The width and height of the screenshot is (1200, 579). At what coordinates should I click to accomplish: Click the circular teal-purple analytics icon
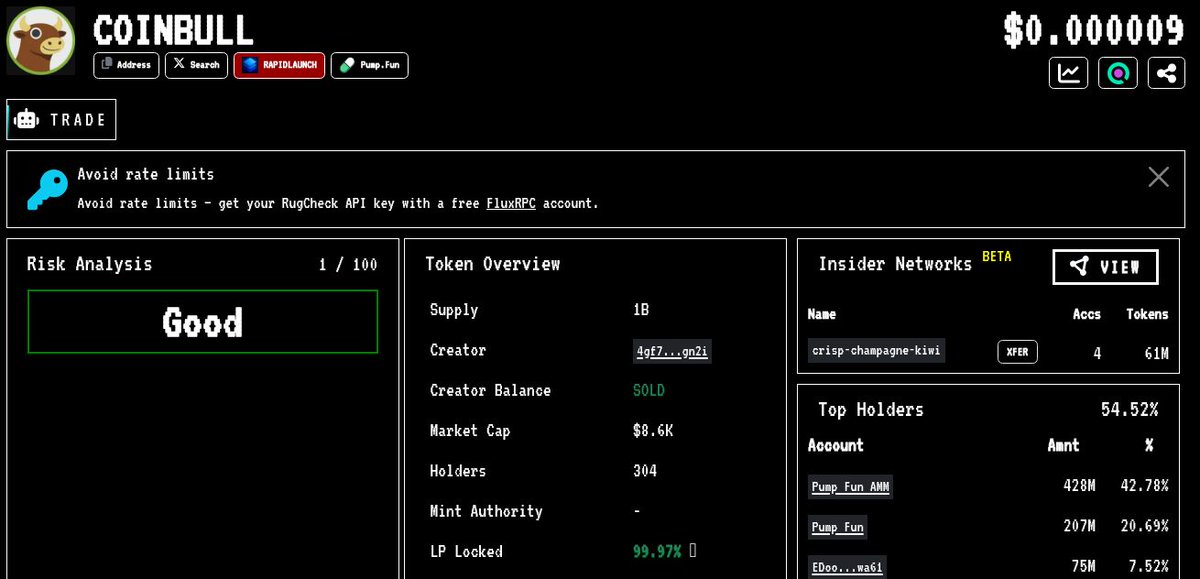(x=1118, y=73)
